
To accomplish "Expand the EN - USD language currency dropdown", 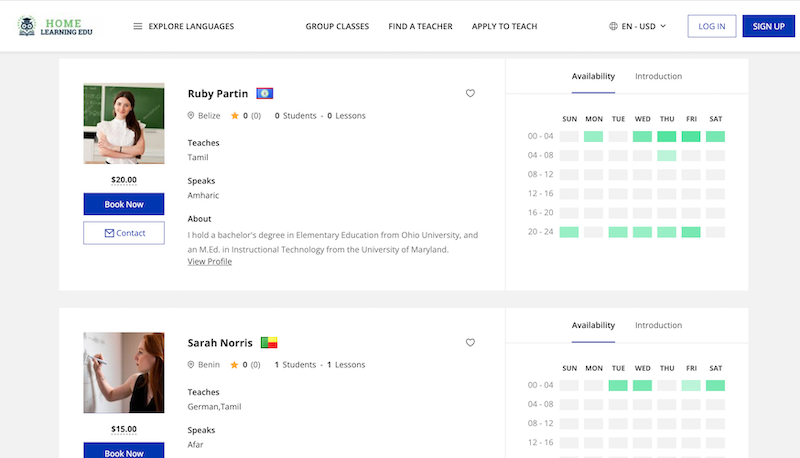I will coord(638,26).
